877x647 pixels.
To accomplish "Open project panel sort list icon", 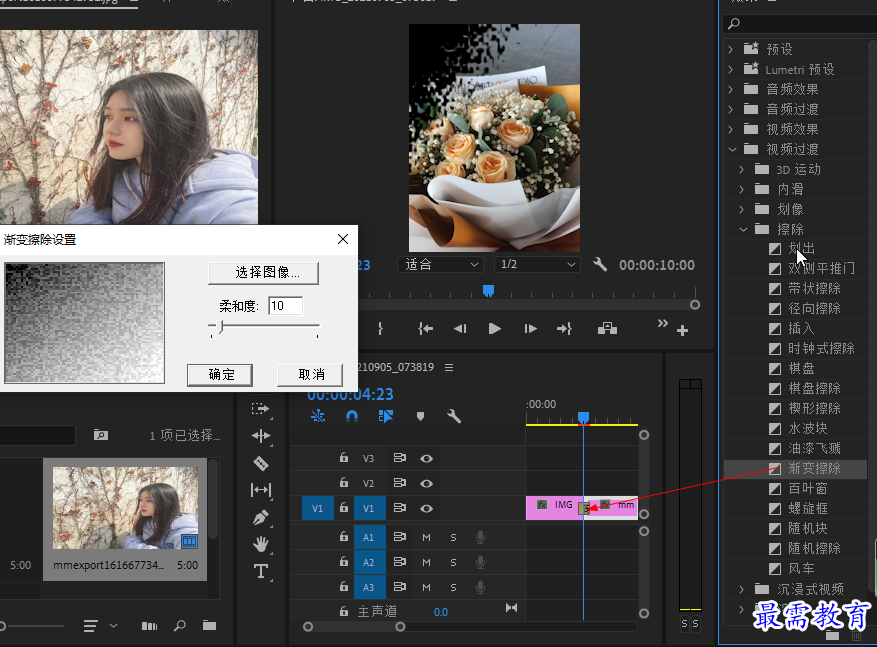I will [91, 626].
